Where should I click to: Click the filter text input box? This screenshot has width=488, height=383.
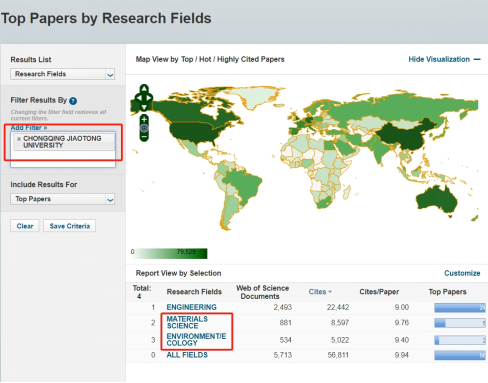click(63, 158)
